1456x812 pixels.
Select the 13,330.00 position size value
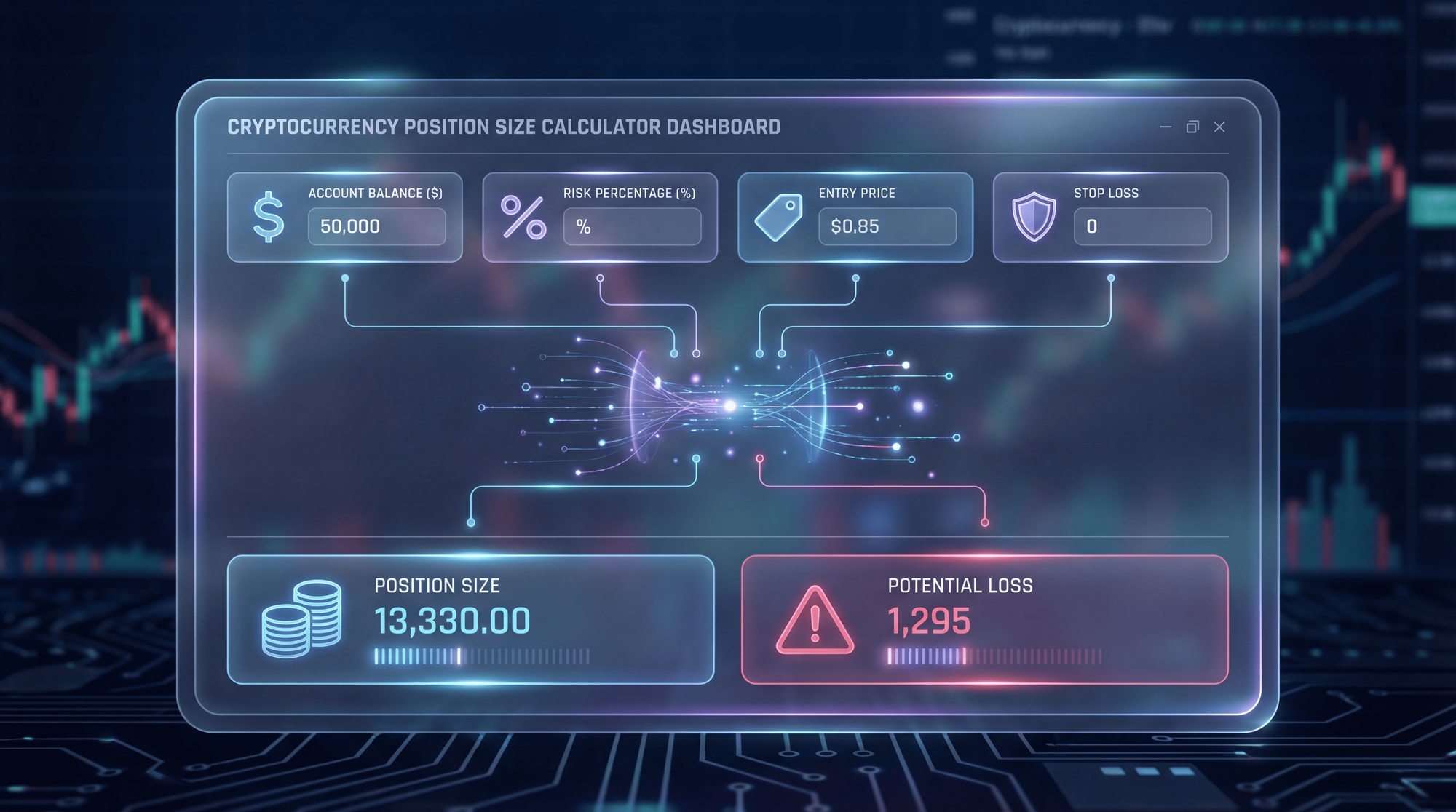[x=452, y=621]
